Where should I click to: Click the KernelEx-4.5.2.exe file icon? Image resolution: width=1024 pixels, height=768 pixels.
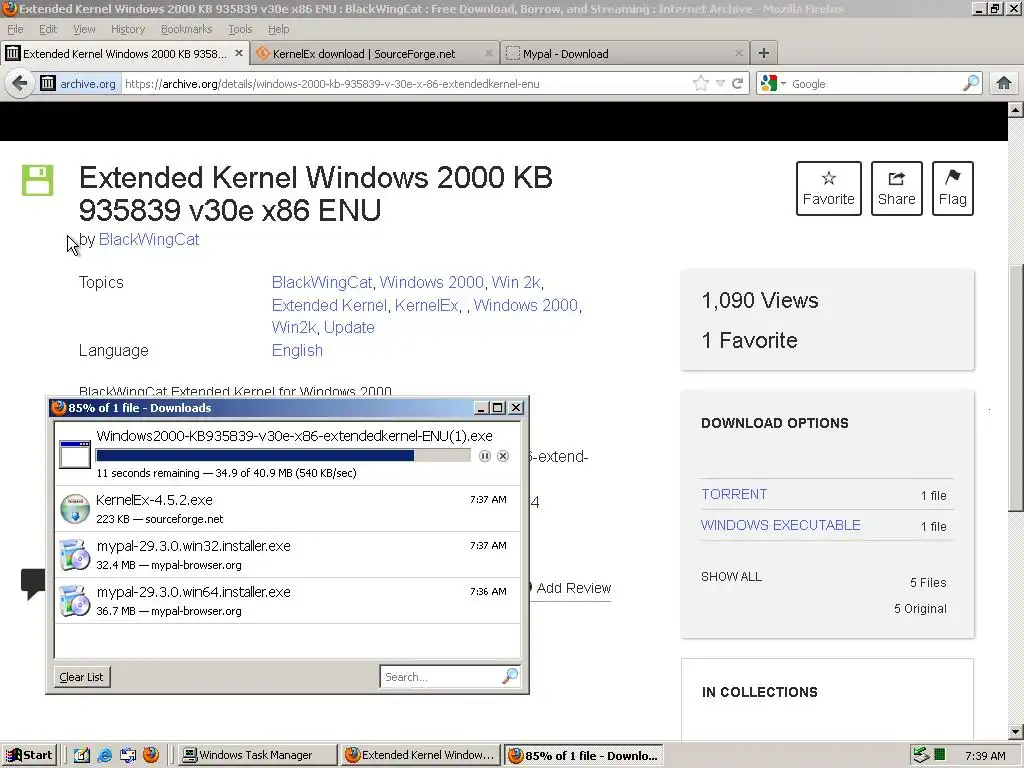pos(75,509)
